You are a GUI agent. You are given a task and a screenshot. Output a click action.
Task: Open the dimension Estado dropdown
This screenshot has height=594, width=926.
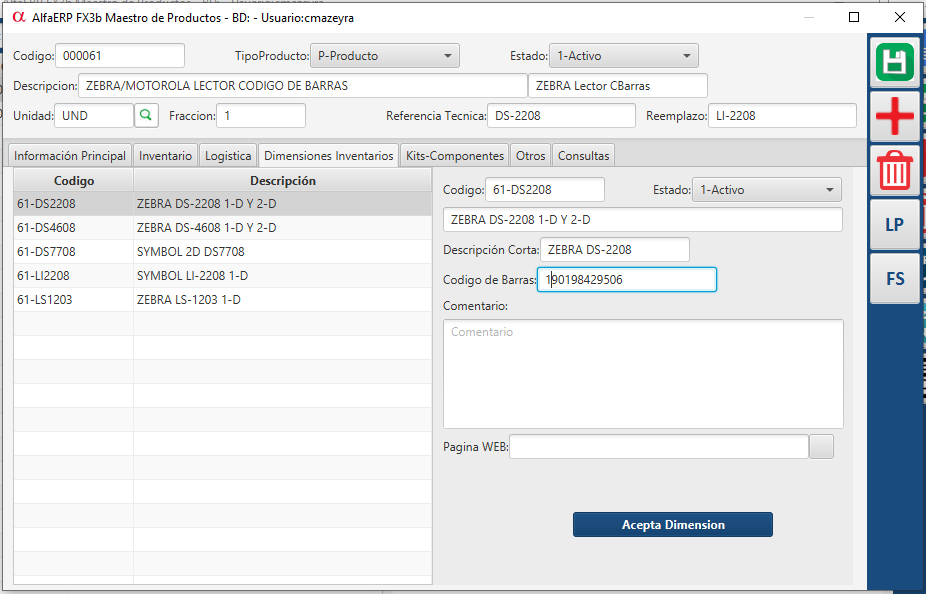pos(766,190)
